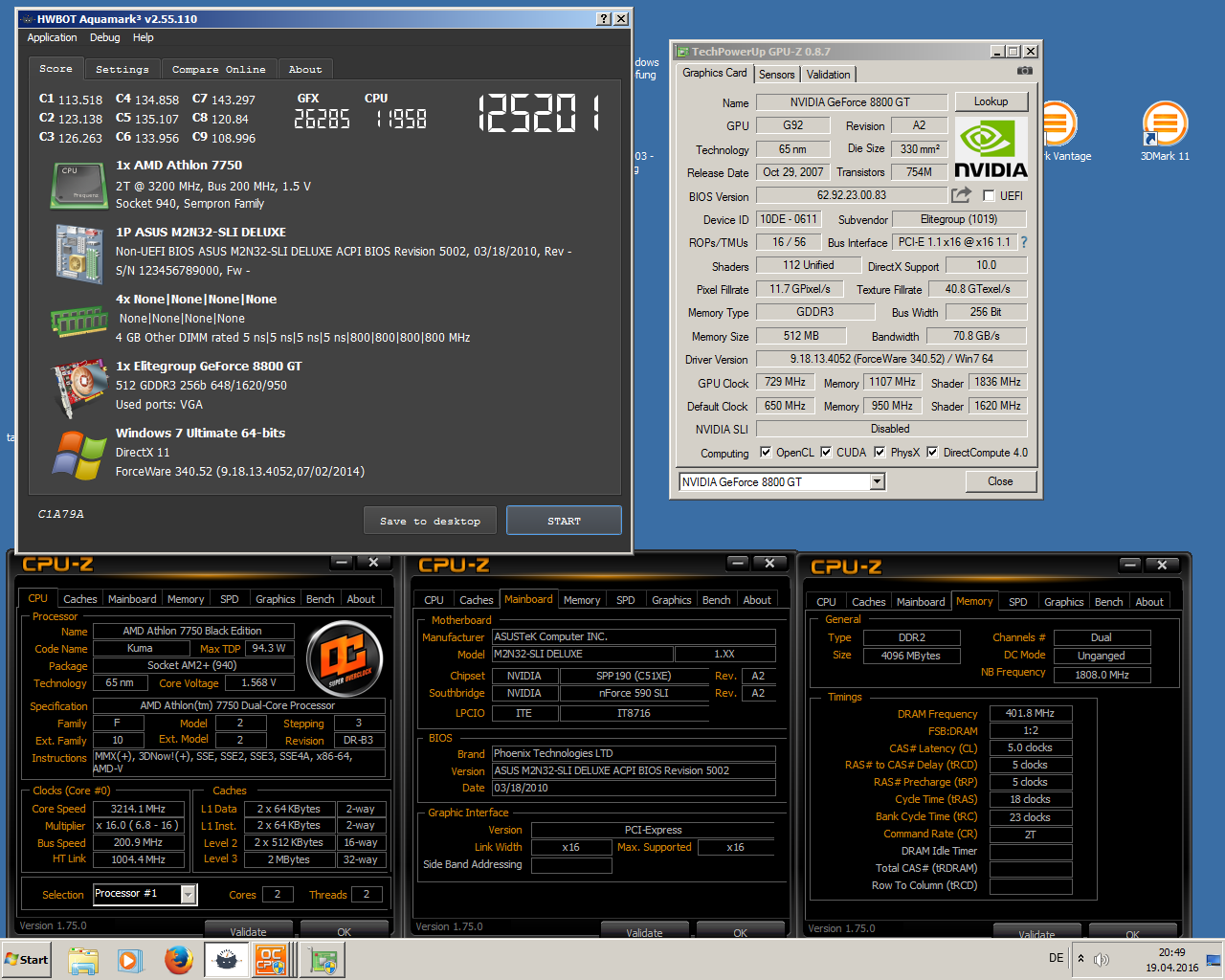This screenshot has width=1225, height=980.
Task: Switch to the Sensors tab in GPU-Z
Action: point(776,75)
